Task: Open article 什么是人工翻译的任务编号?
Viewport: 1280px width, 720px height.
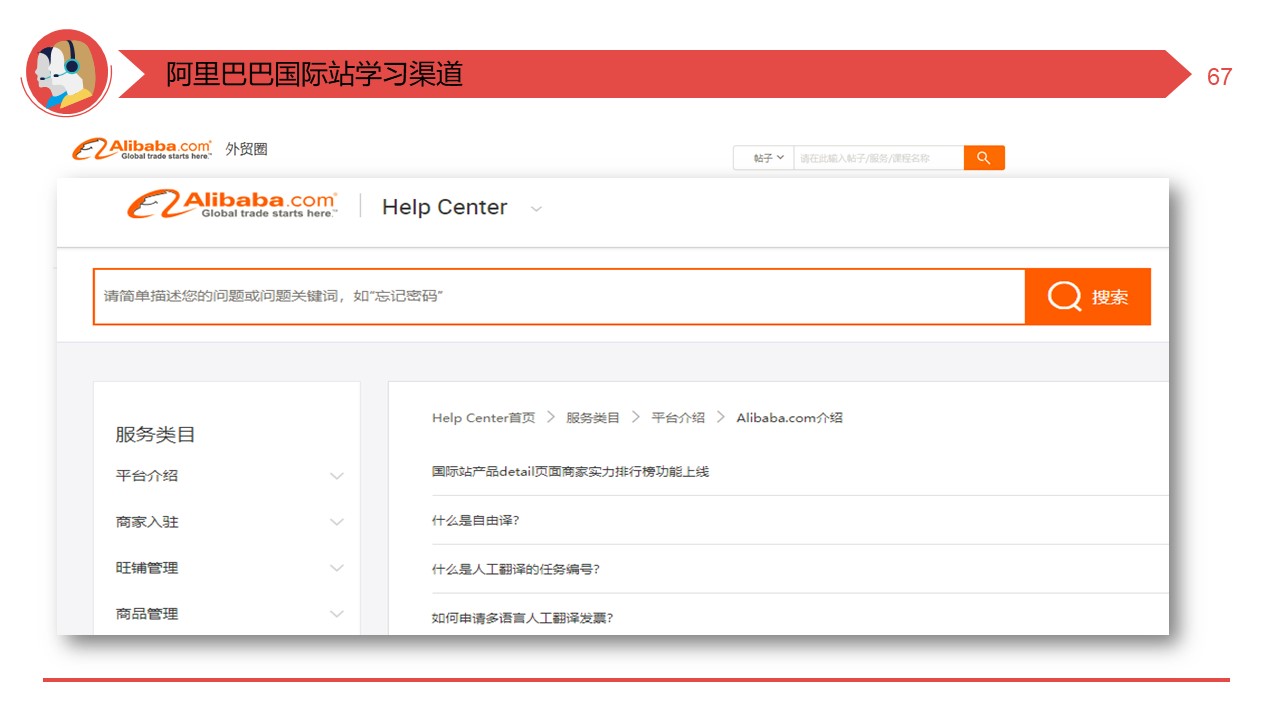Action: click(x=516, y=570)
